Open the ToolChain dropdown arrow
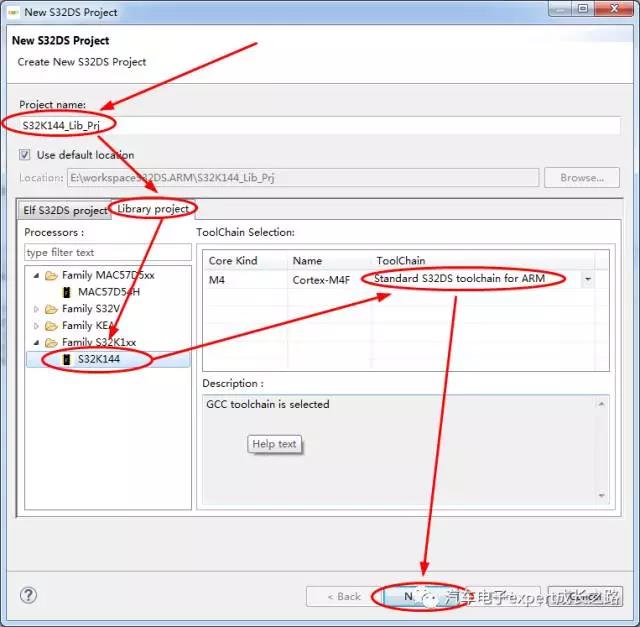640x627 pixels. pyautogui.click(x=587, y=279)
